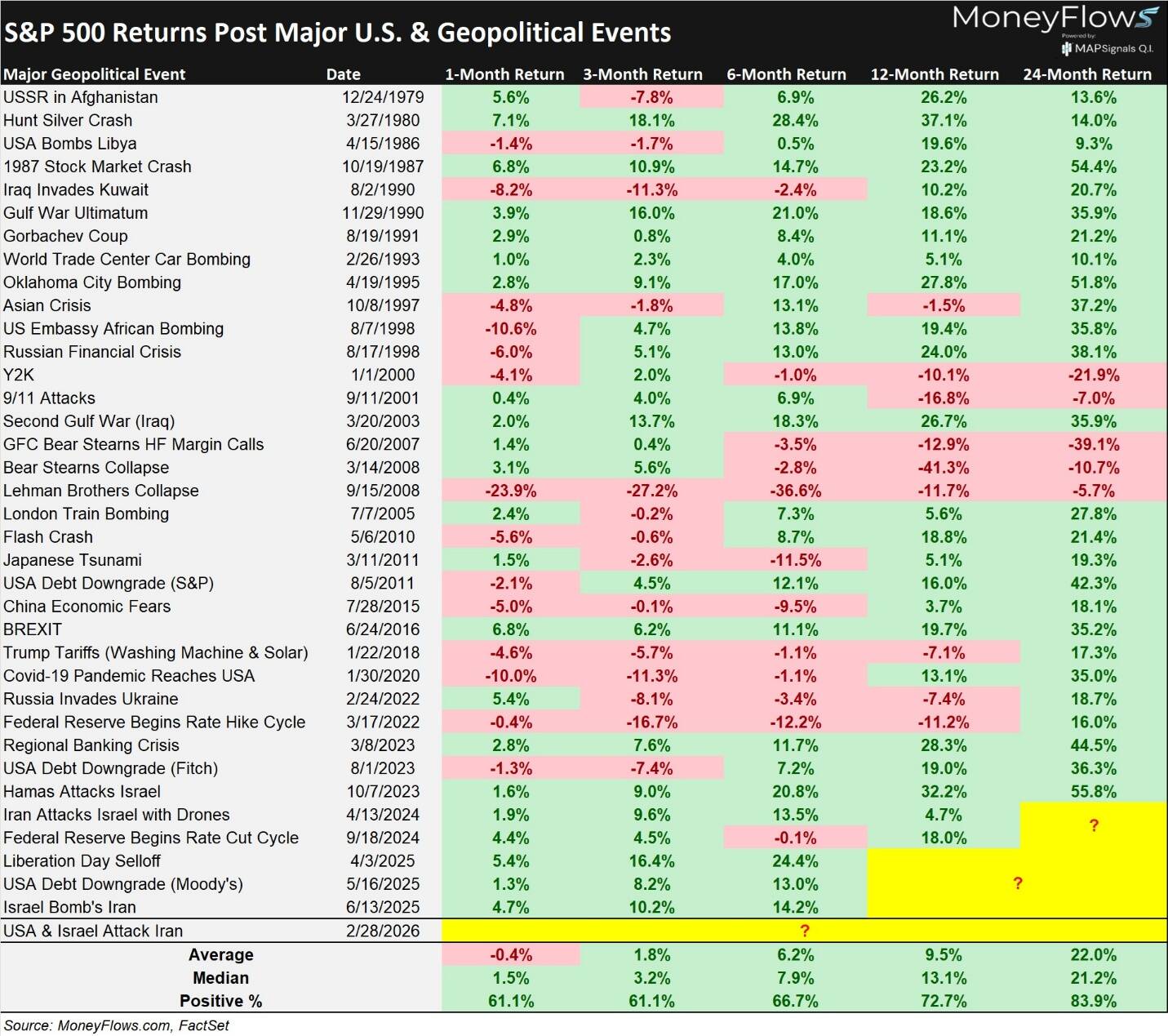Select 'USA & Israel Attack Iran' event label

(x=93, y=931)
